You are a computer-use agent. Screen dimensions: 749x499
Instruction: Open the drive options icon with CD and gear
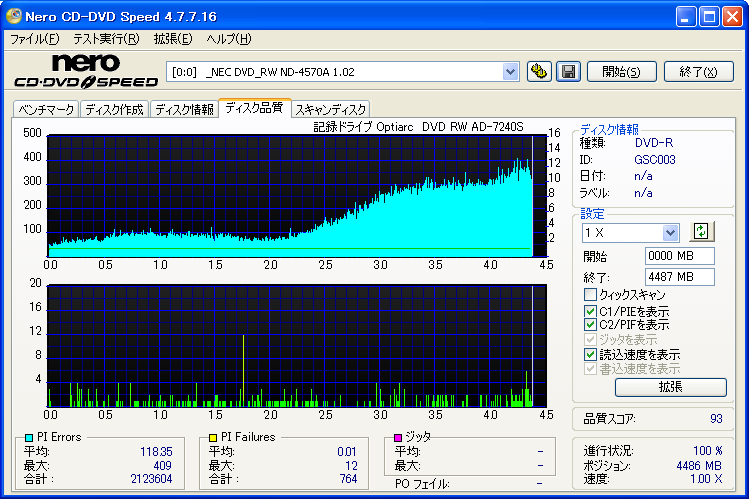[x=539, y=72]
